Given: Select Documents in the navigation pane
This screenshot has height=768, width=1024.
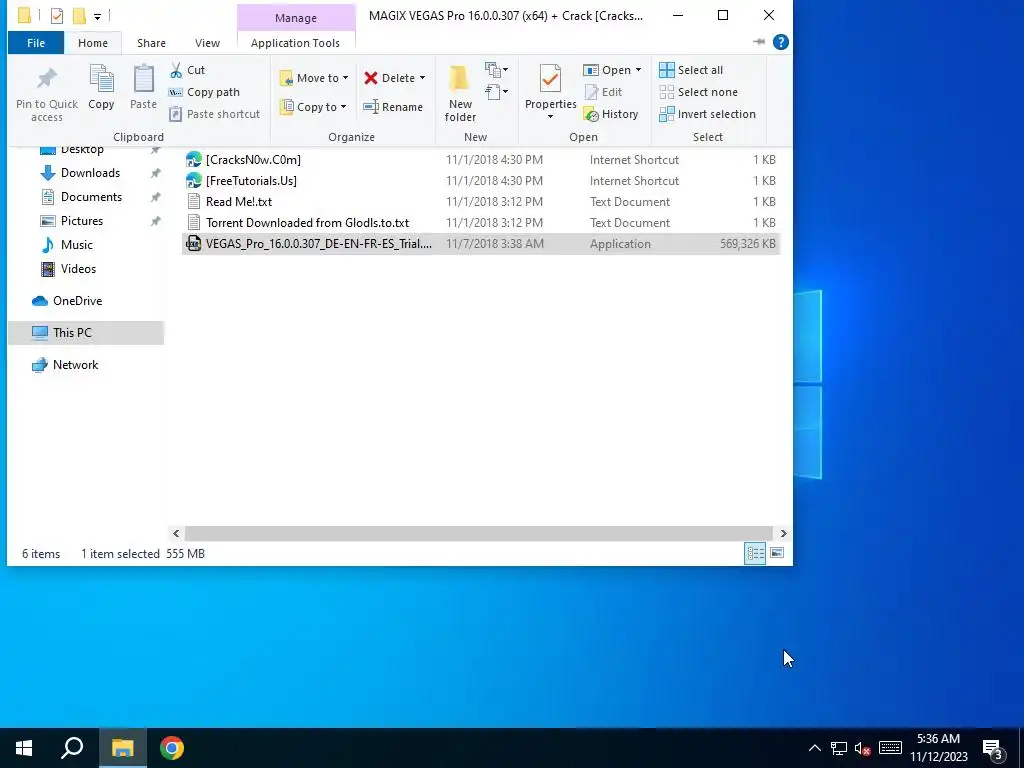Looking at the screenshot, I should 91,197.
